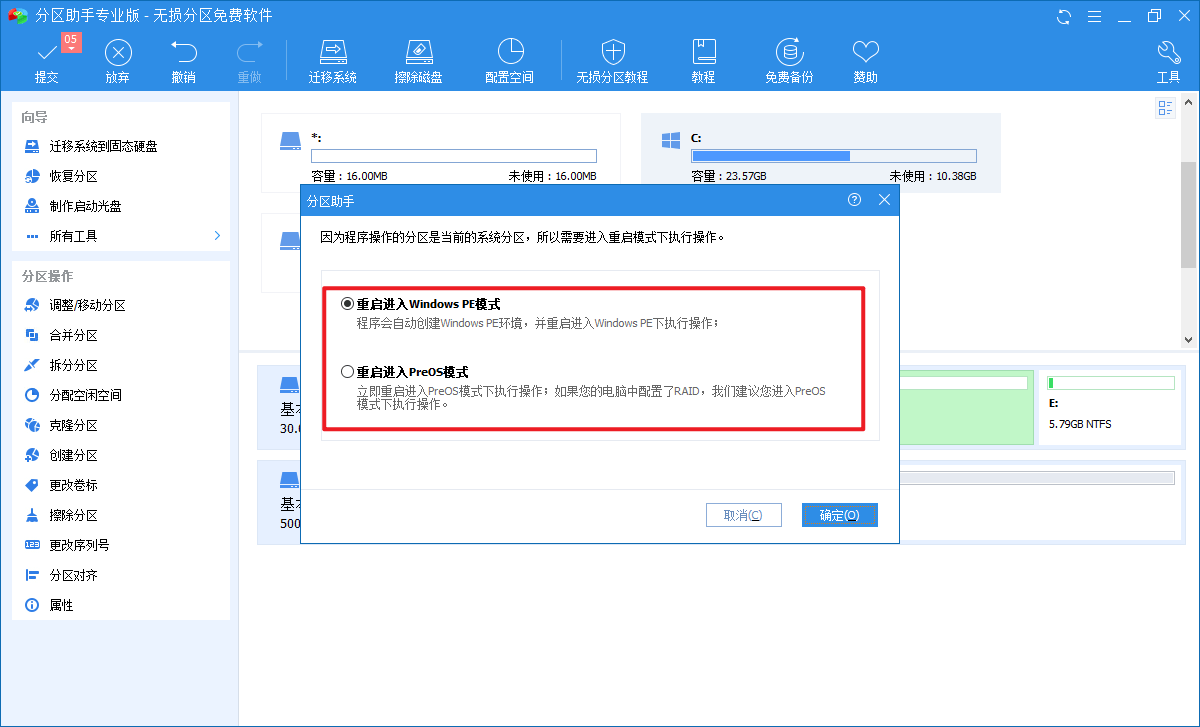Image resolution: width=1200 pixels, height=727 pixels.
Task: Select 重启进入Windows PE模式 radio option
Action: point(346,303)
